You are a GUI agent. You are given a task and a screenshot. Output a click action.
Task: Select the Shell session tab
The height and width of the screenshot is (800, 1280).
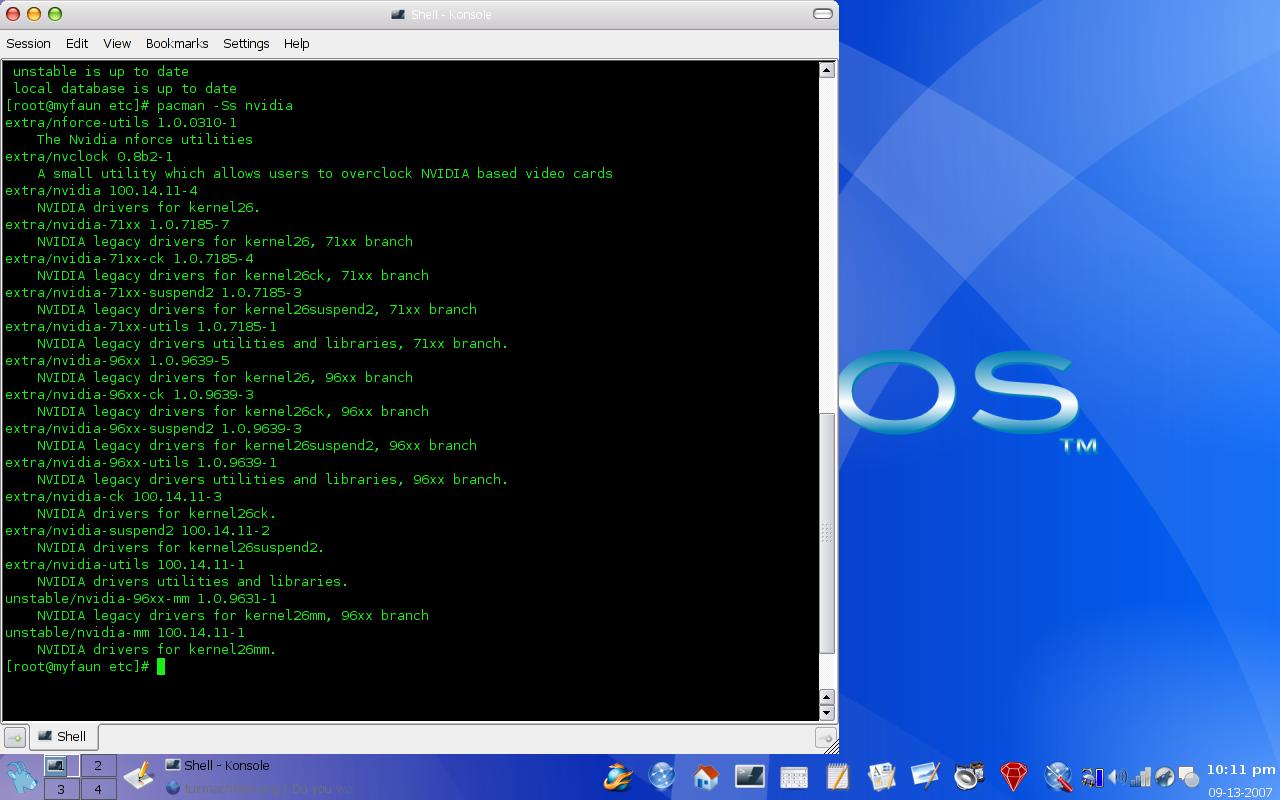tap(63, 736)
